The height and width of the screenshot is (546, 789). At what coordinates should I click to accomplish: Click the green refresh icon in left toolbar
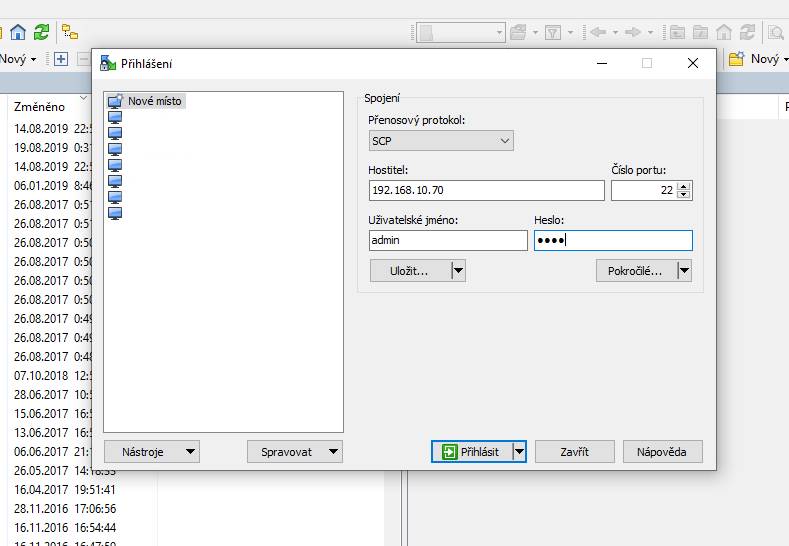[x=41, y=32]
